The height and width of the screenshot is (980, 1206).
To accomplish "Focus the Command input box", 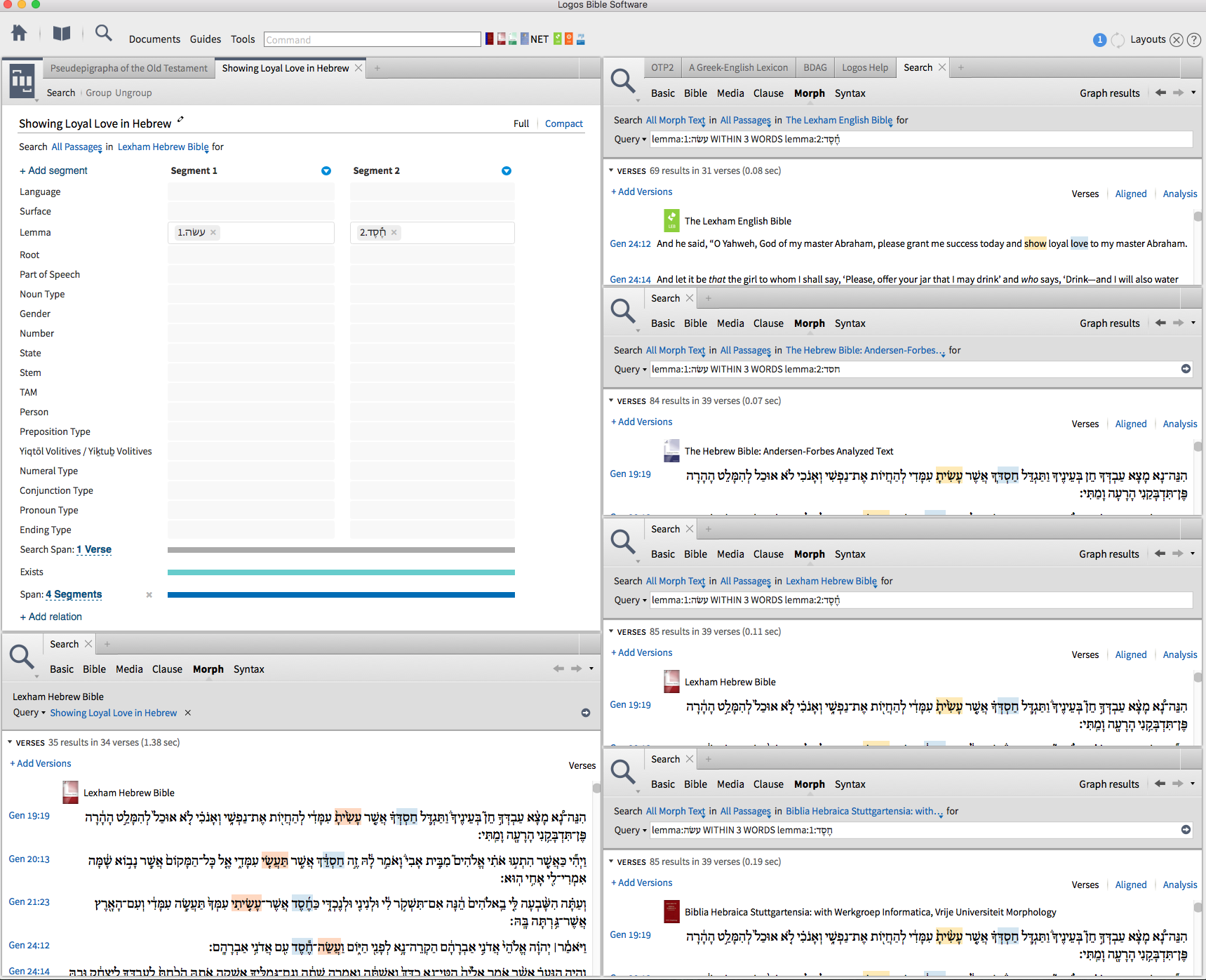I will (372, 39).
